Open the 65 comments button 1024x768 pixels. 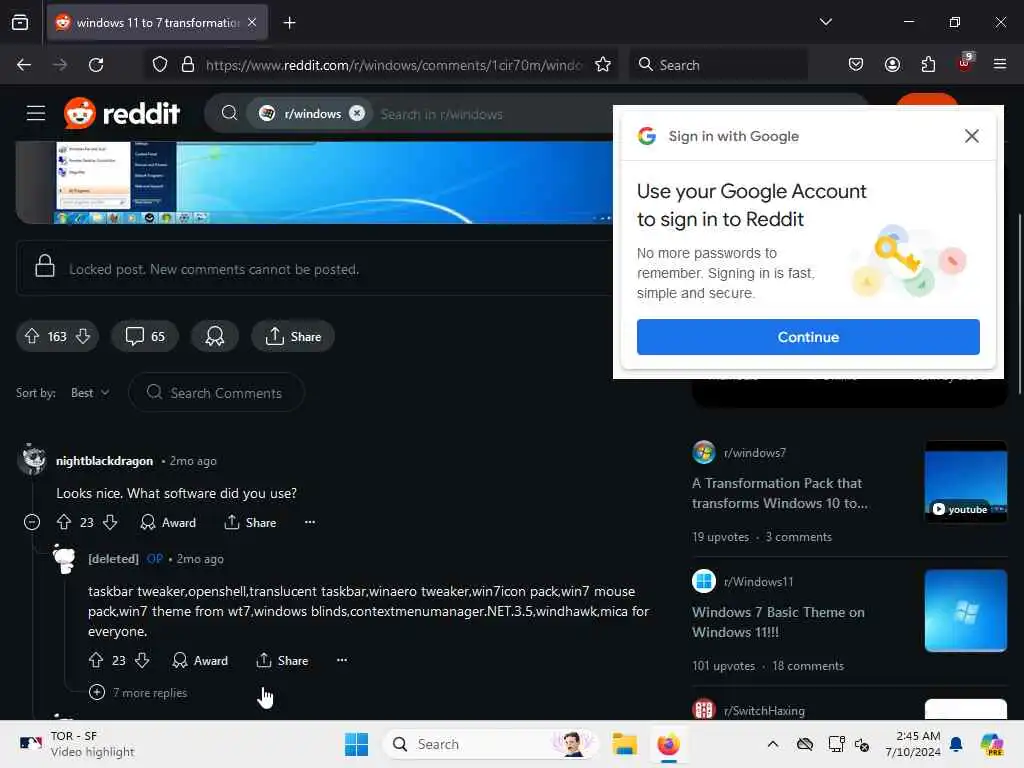(x=145, y=336)
